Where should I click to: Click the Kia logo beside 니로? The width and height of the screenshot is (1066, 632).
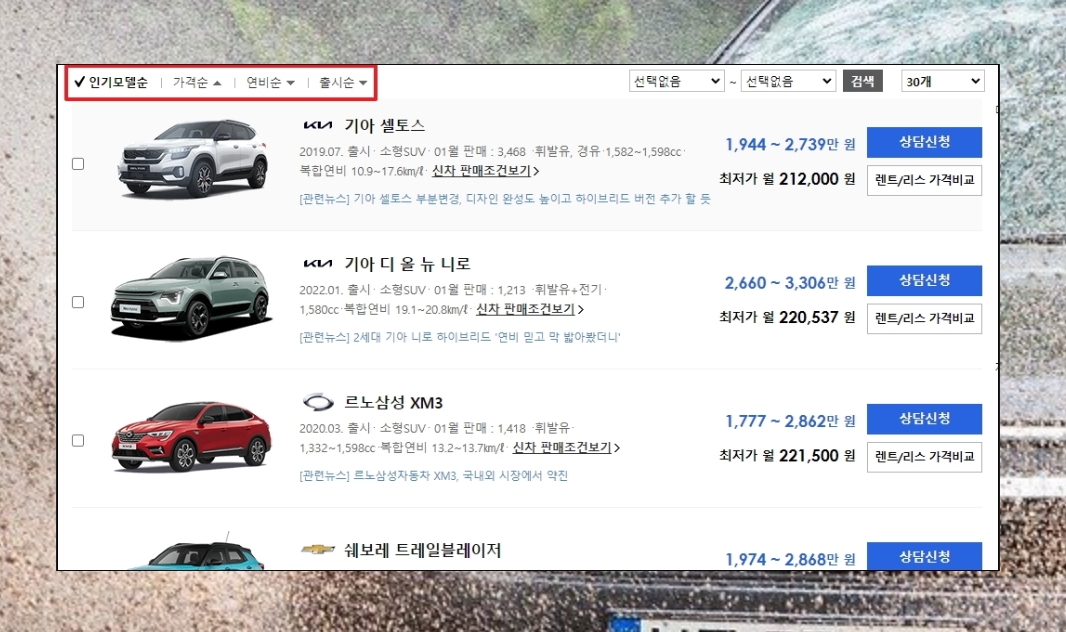click(317, 264)
